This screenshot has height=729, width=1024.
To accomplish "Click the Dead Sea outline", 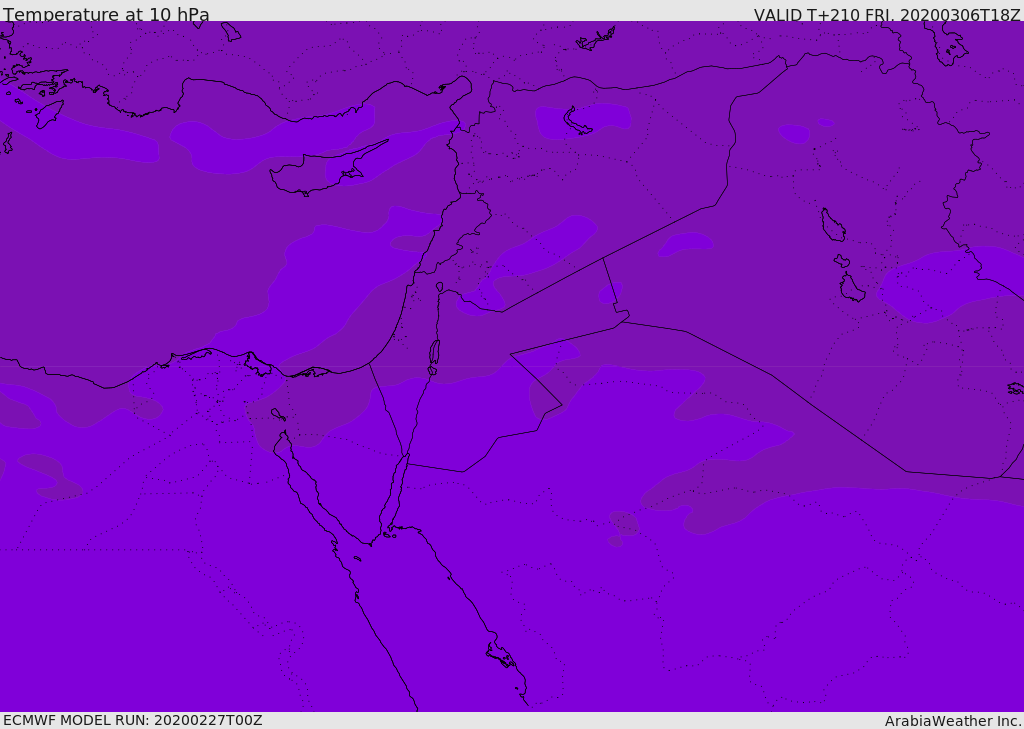I will point(434,353).
